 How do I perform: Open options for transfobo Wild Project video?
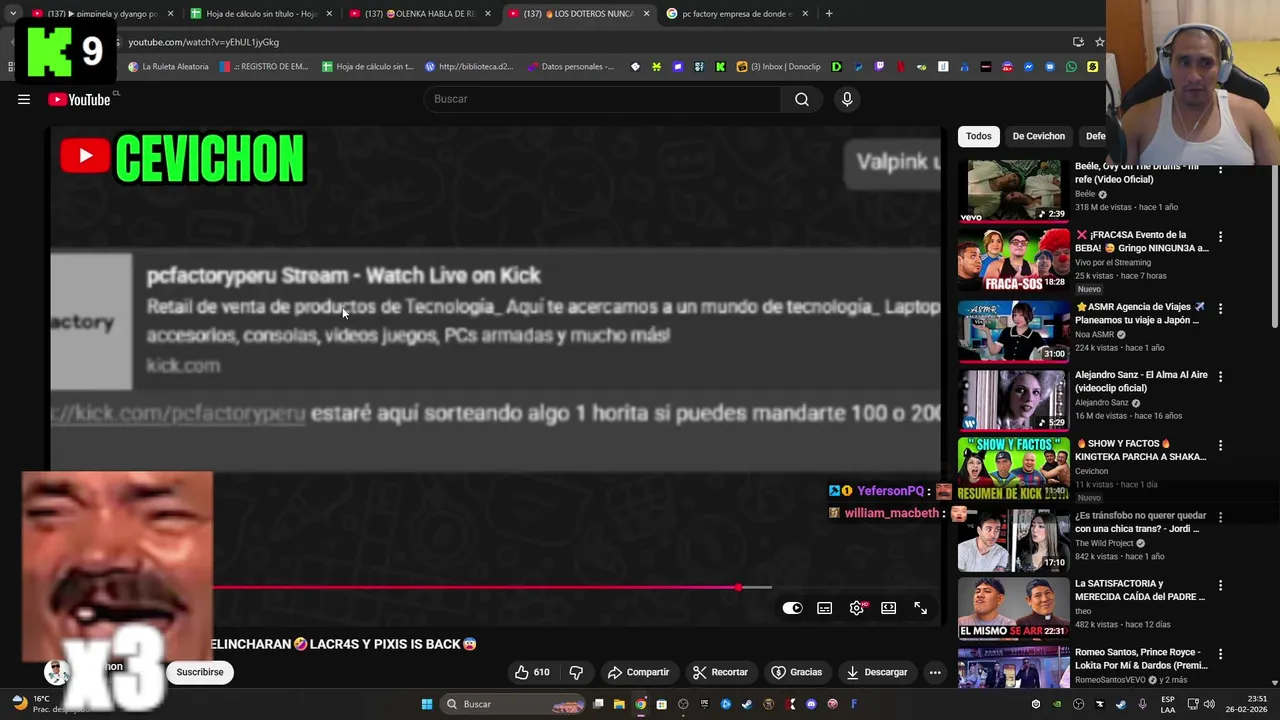(1220, 517)
